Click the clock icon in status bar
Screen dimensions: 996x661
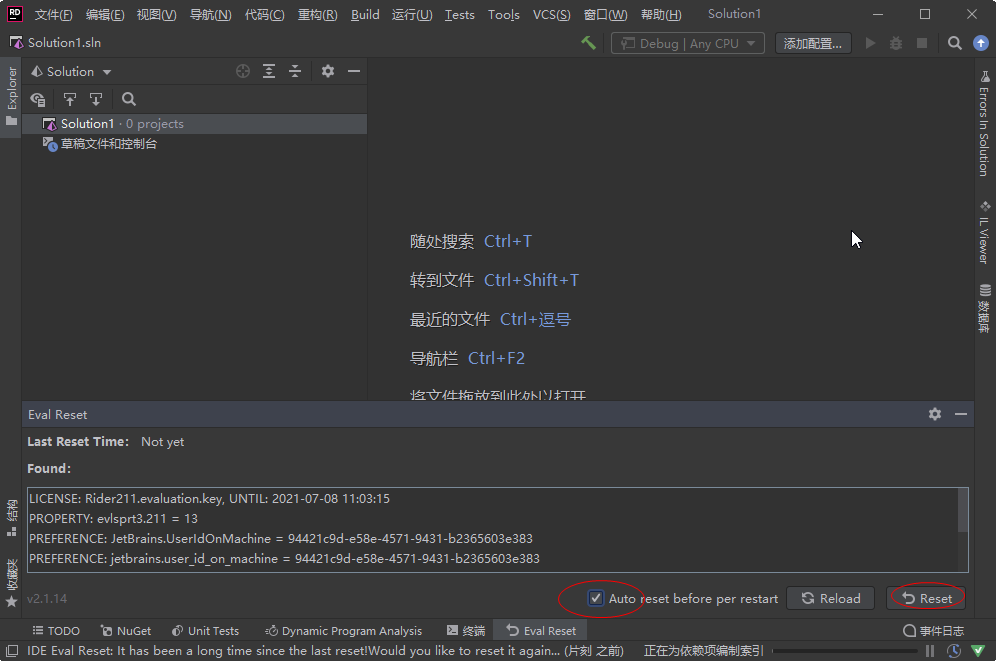pyautogui.click(x=953, y=651)
